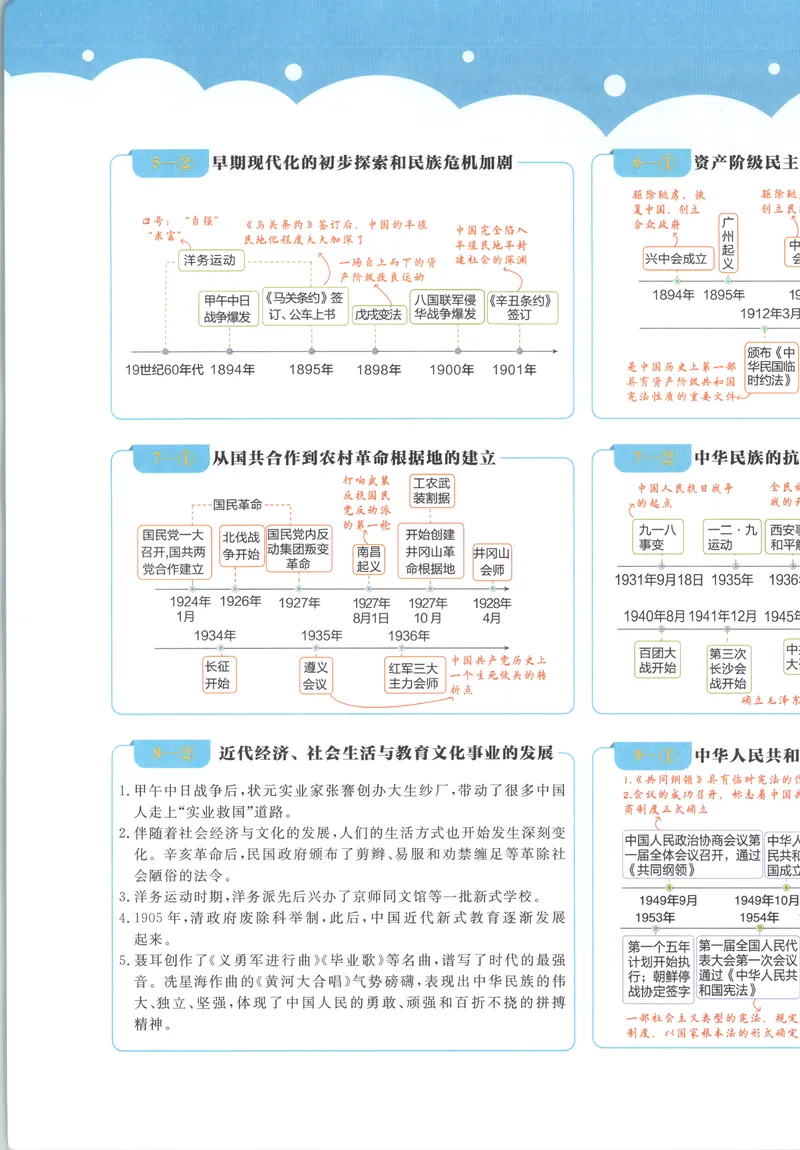This screenshot has height=1150, width=800.
Task: Click the 1940年8月 date label
Action: pyautogui.click(x=654, y=616)
